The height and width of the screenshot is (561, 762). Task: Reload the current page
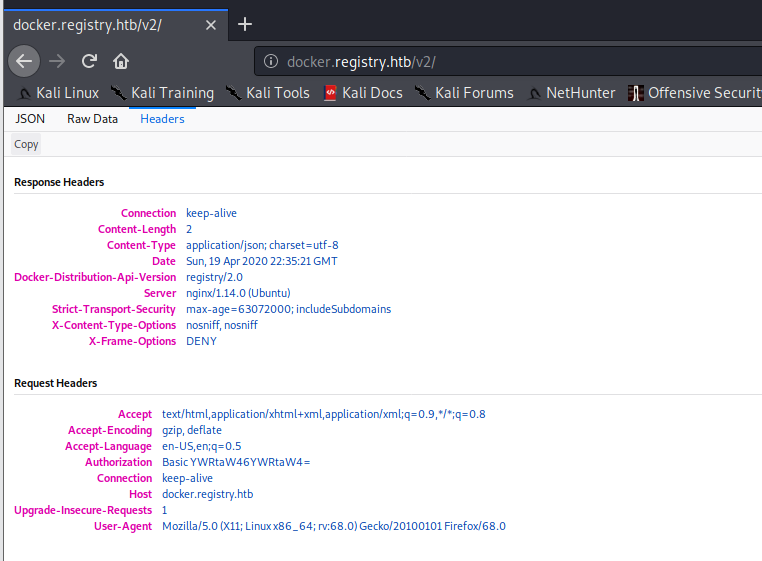click(89, 61)
